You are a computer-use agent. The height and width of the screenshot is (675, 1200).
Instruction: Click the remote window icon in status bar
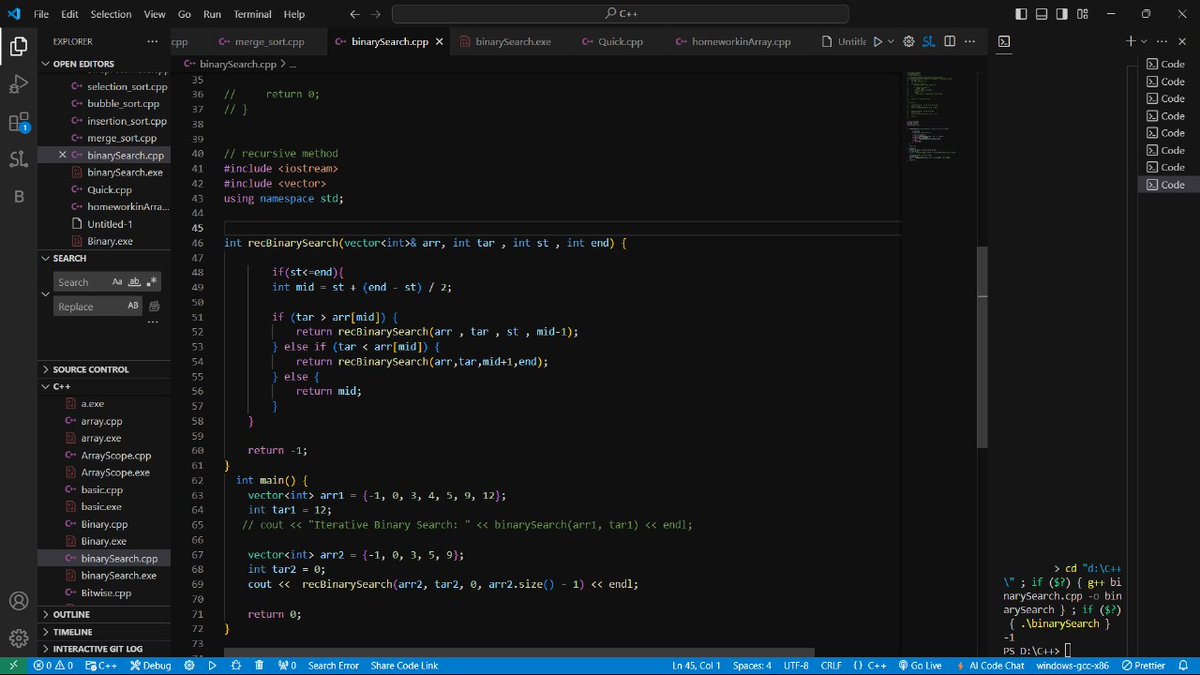13,665
